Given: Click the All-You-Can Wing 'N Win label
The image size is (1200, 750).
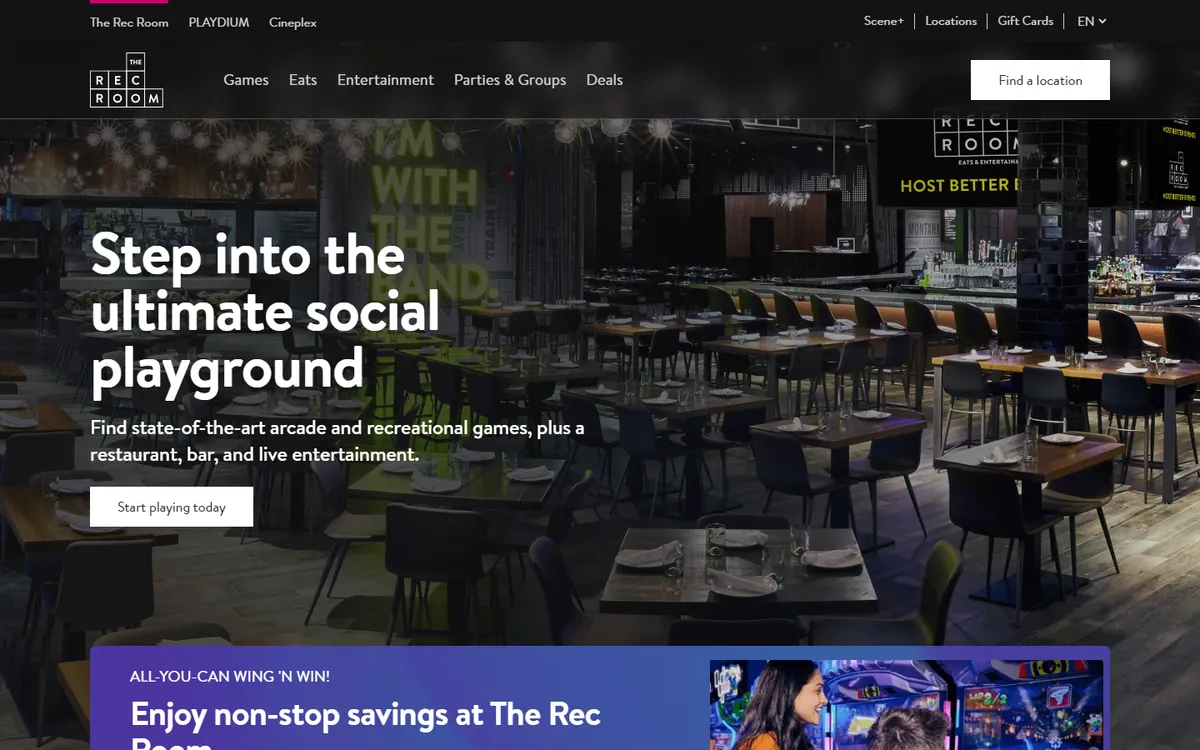Looking at the screenshot, I should point(230,676).
